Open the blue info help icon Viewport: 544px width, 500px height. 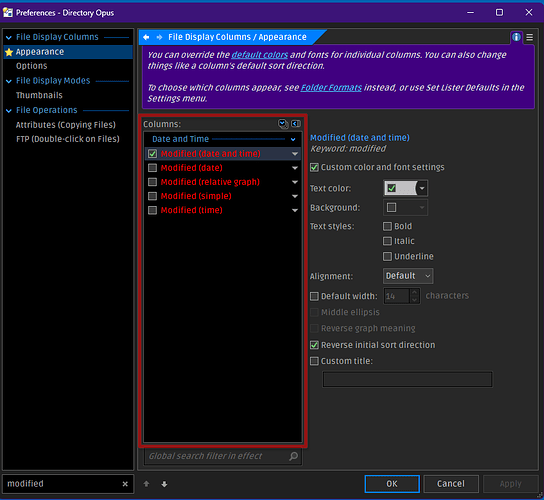coord(516,37)
